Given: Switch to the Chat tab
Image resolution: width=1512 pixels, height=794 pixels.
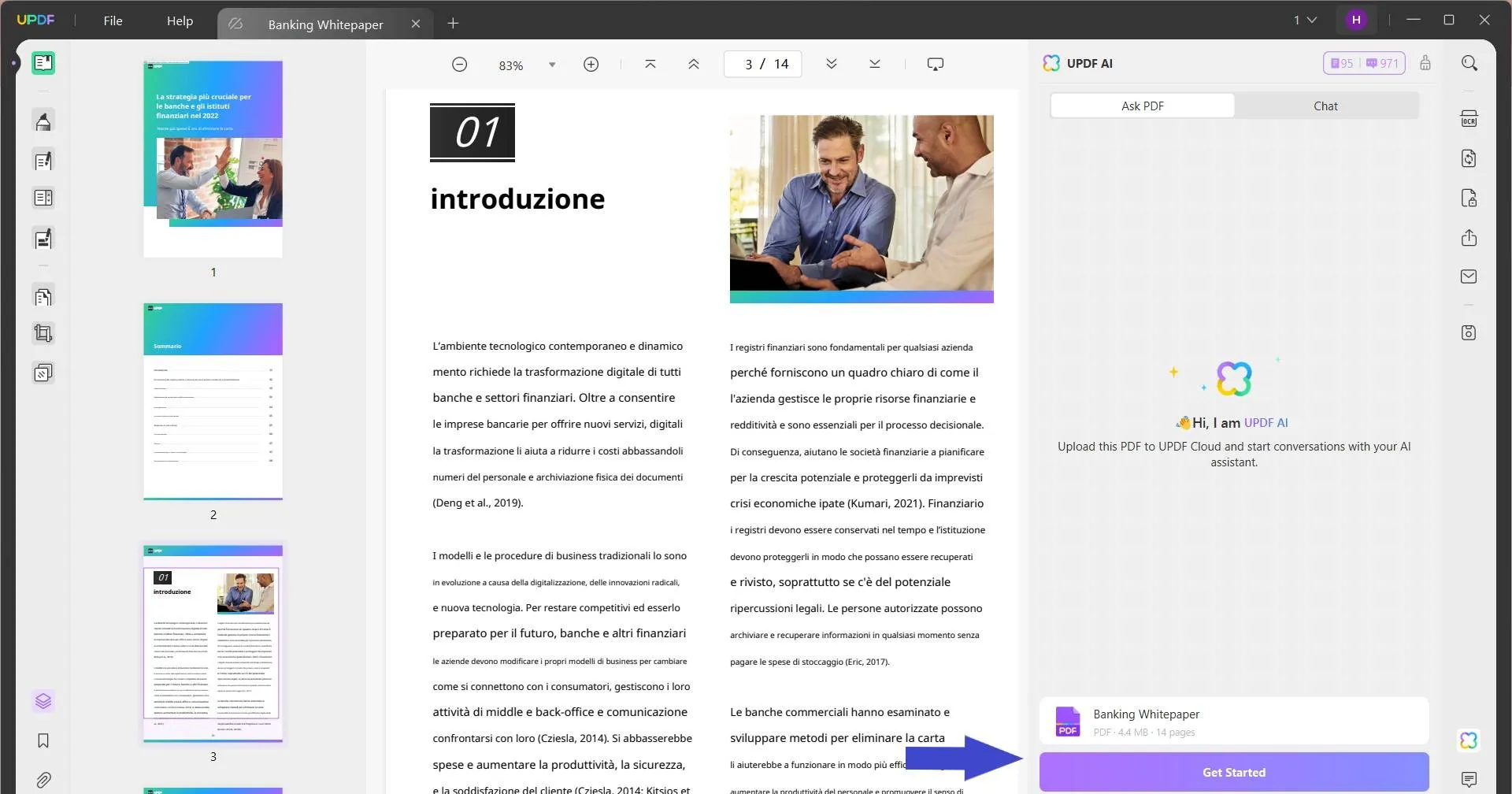Looking at the screenshot, I should click(x=1325, y=105).
